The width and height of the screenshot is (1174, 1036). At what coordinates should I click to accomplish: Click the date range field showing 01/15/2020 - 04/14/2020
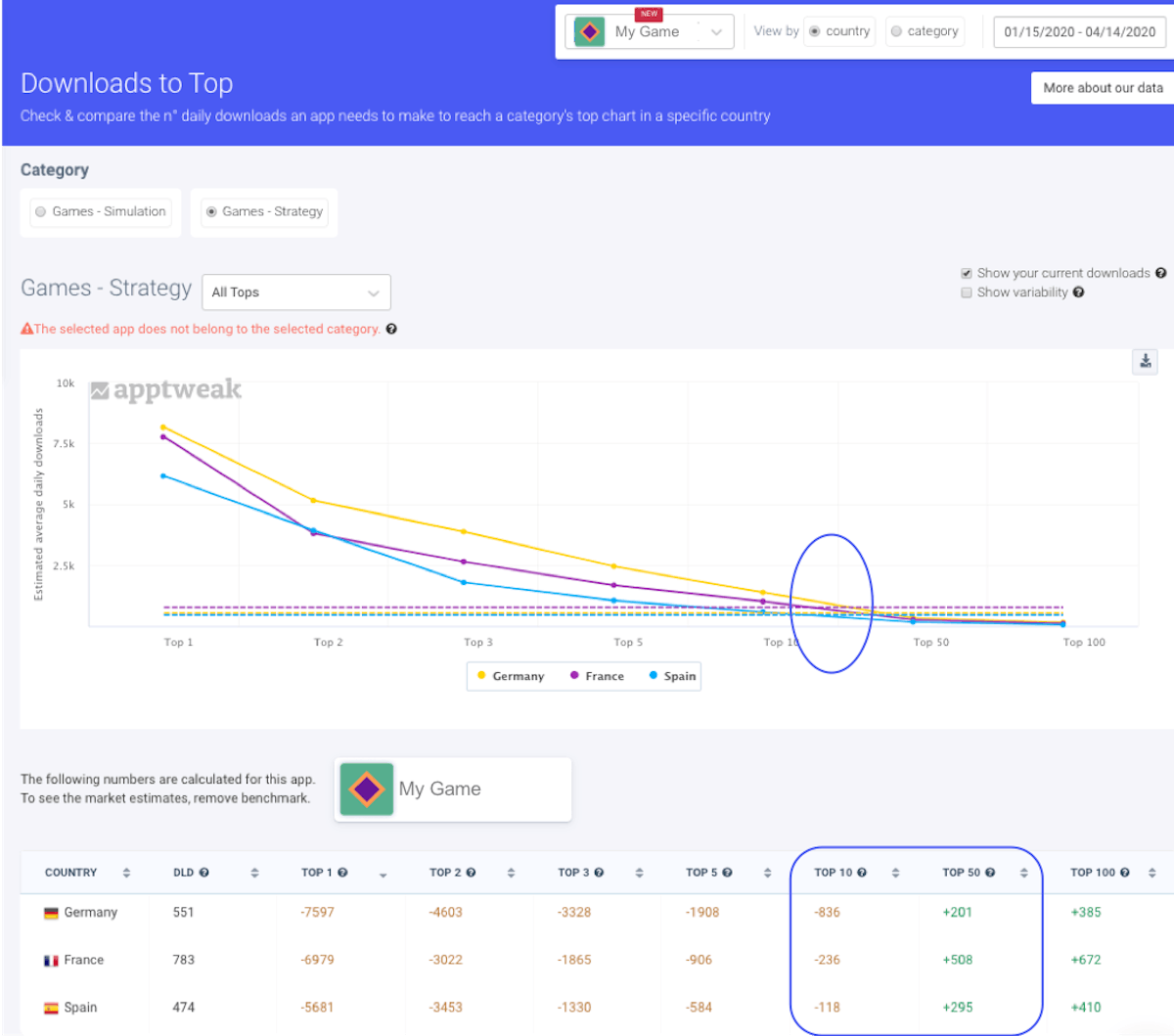[1080, 31]
